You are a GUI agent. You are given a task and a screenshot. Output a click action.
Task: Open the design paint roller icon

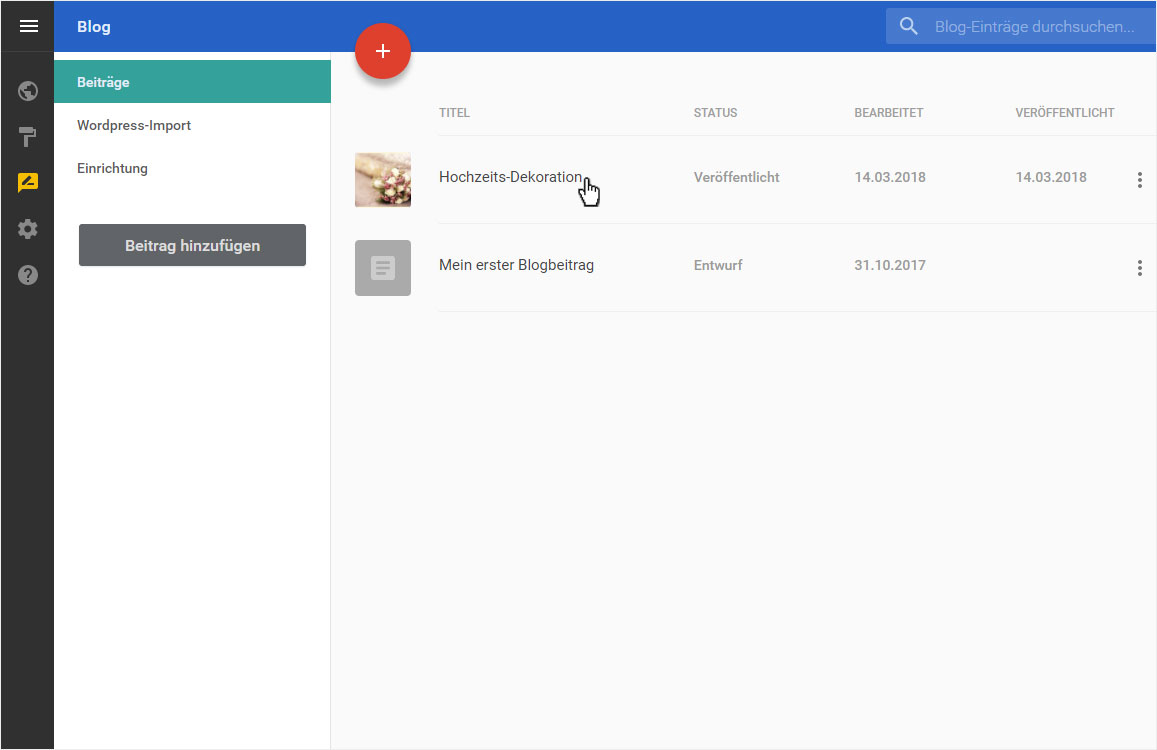tap(28, 137)
